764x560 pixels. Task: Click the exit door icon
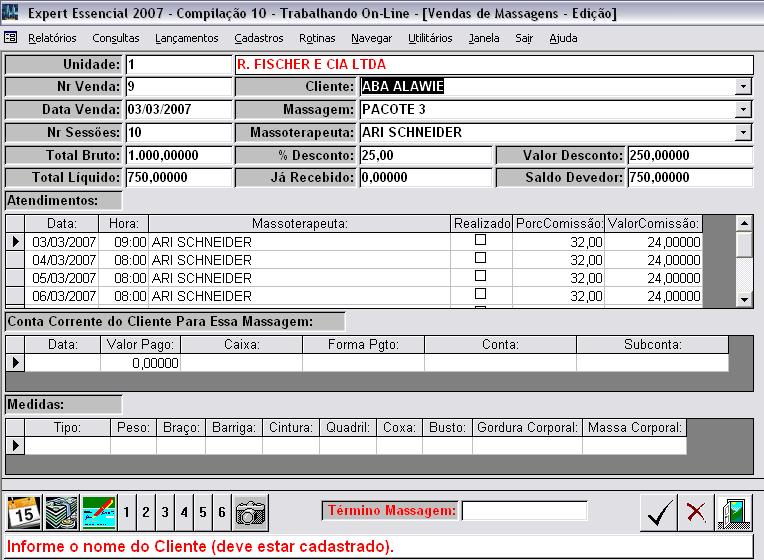[x=734, y=513]
